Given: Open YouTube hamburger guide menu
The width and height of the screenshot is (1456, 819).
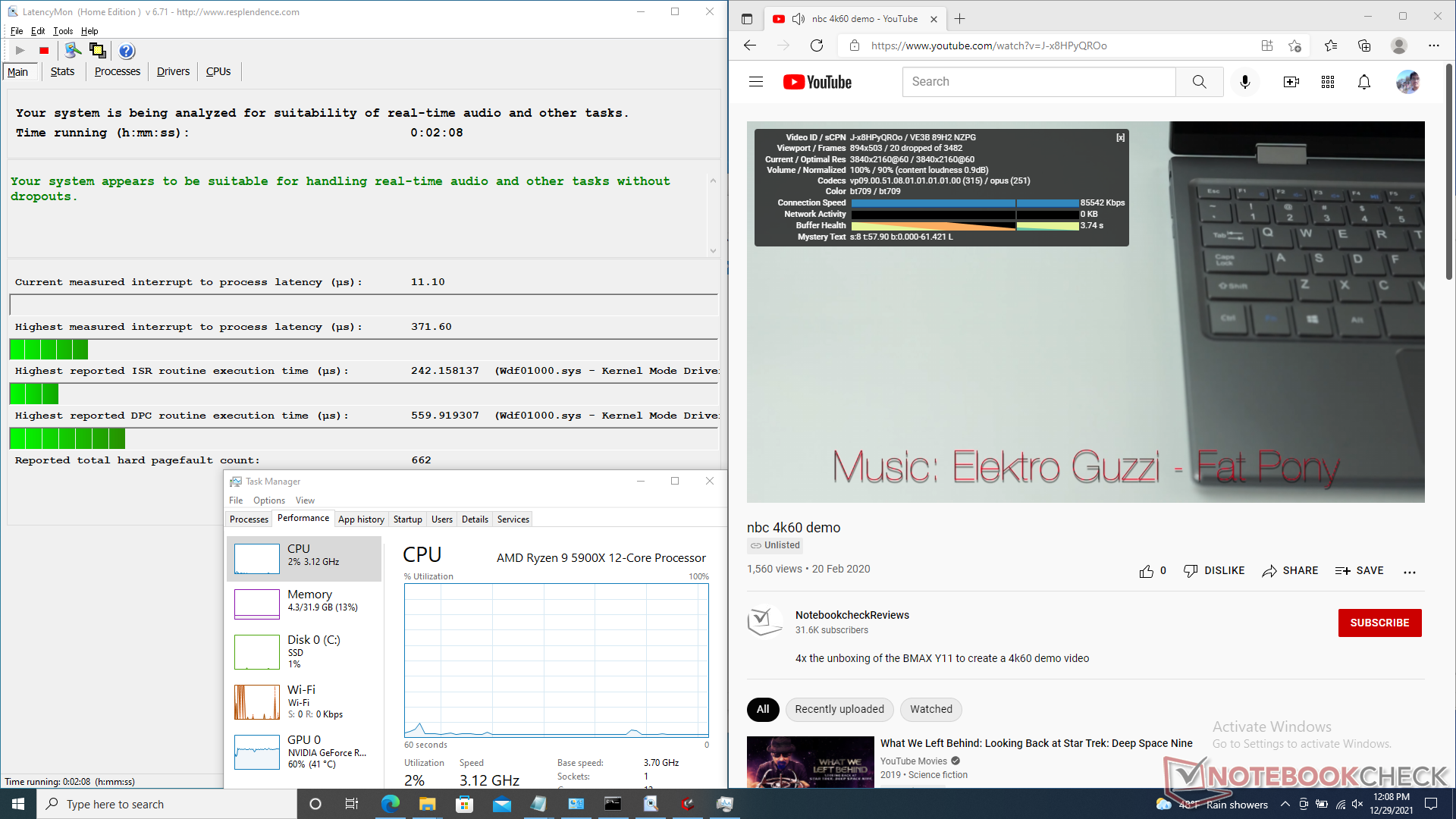Looking at the screenshot, I should pos(755,82).
